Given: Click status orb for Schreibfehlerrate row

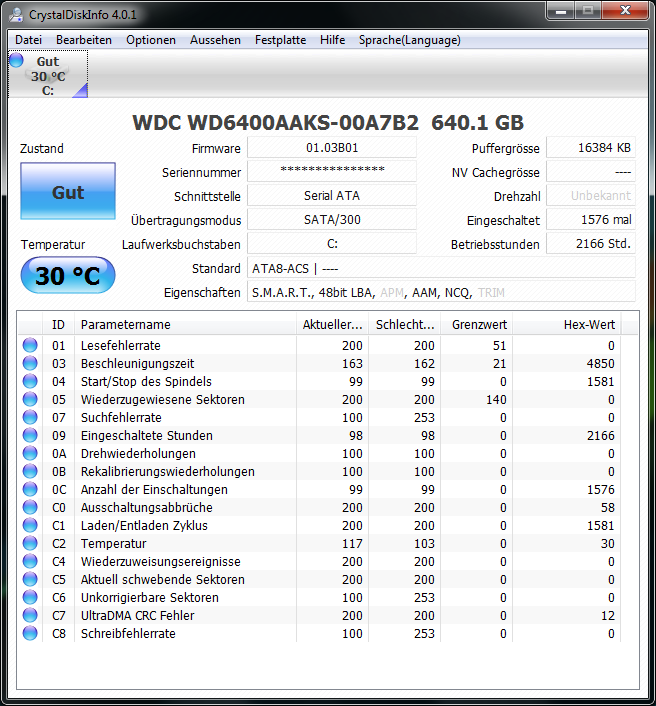Looking at the screenshot, I should [30, 634].
